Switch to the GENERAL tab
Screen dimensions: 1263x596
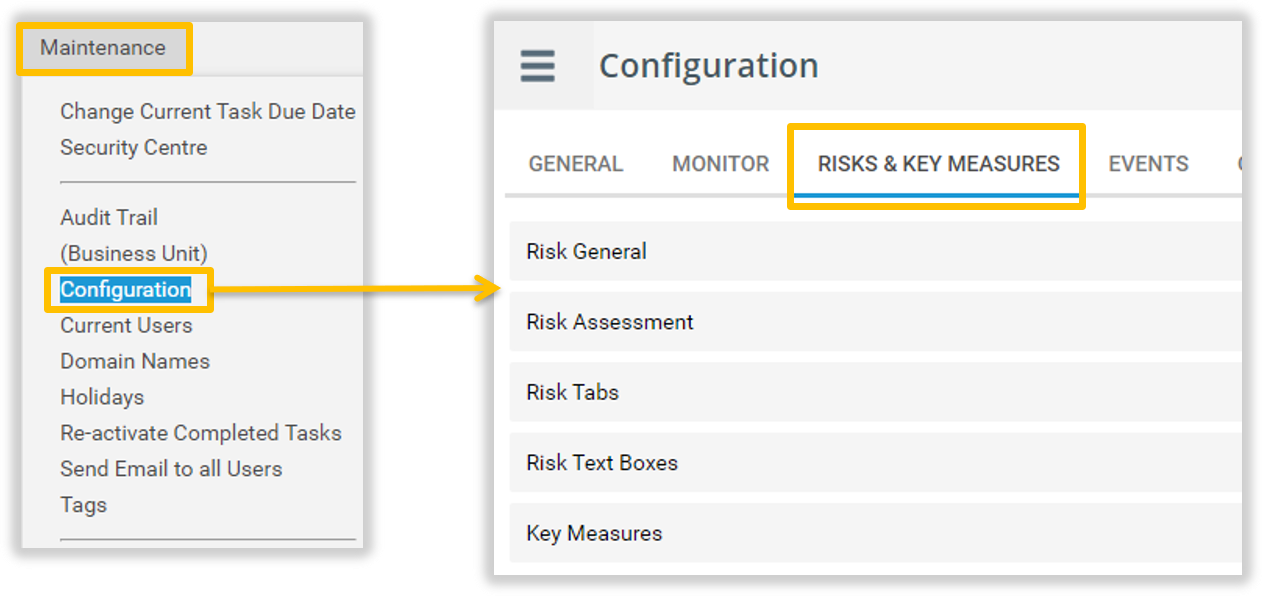click(576, 164)
